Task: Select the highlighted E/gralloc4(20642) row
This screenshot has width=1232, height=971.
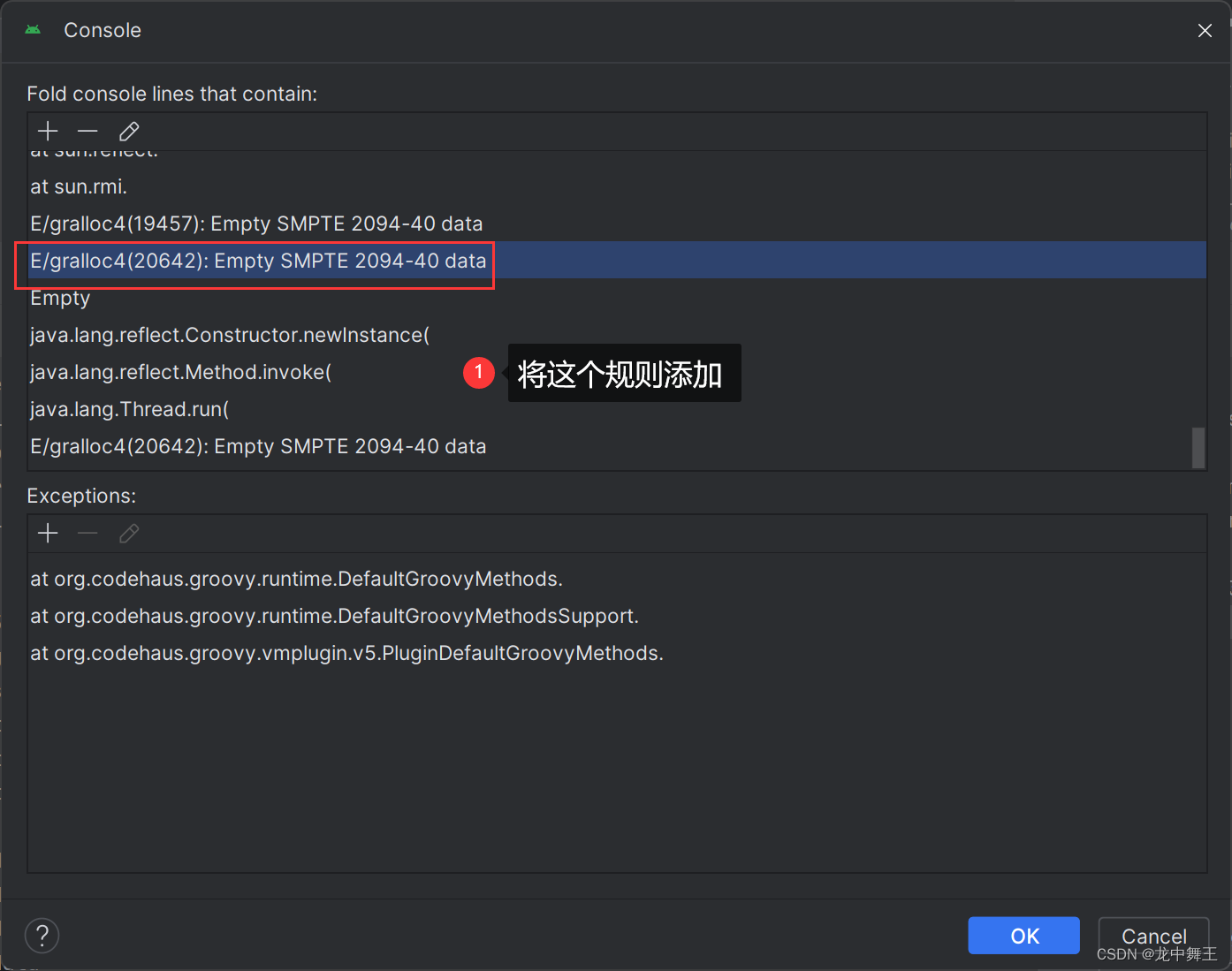Action: [617, 261]
